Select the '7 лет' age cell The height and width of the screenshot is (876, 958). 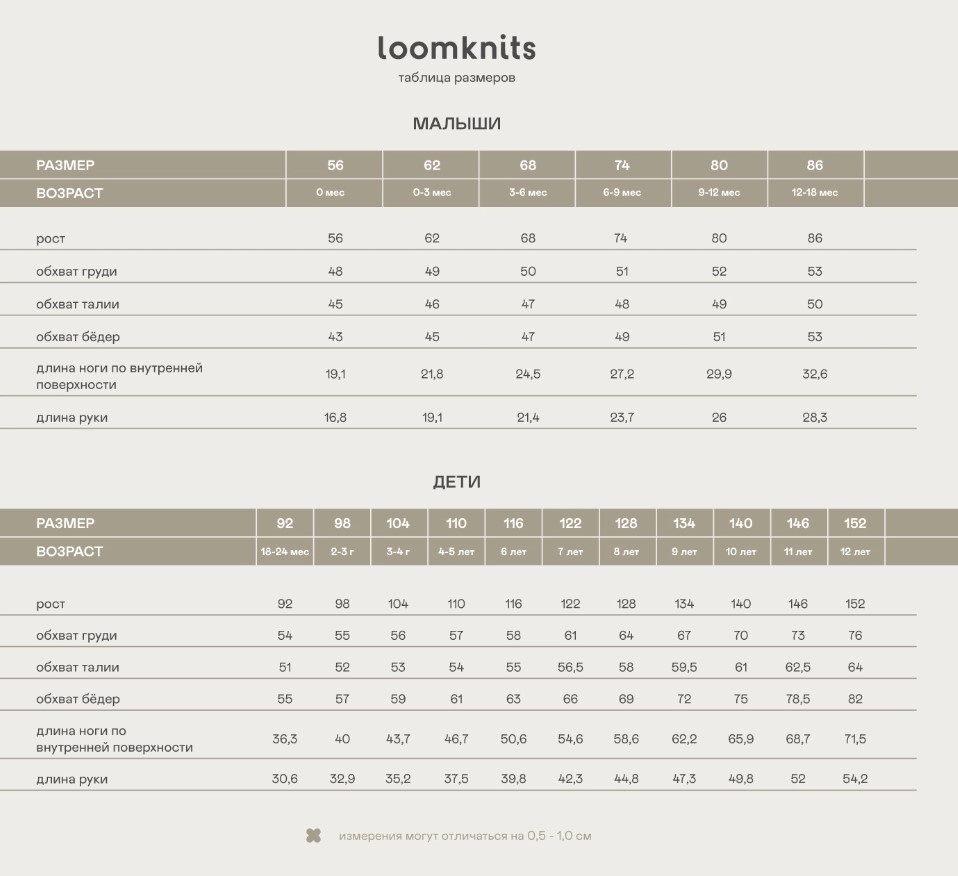[570, 552]
